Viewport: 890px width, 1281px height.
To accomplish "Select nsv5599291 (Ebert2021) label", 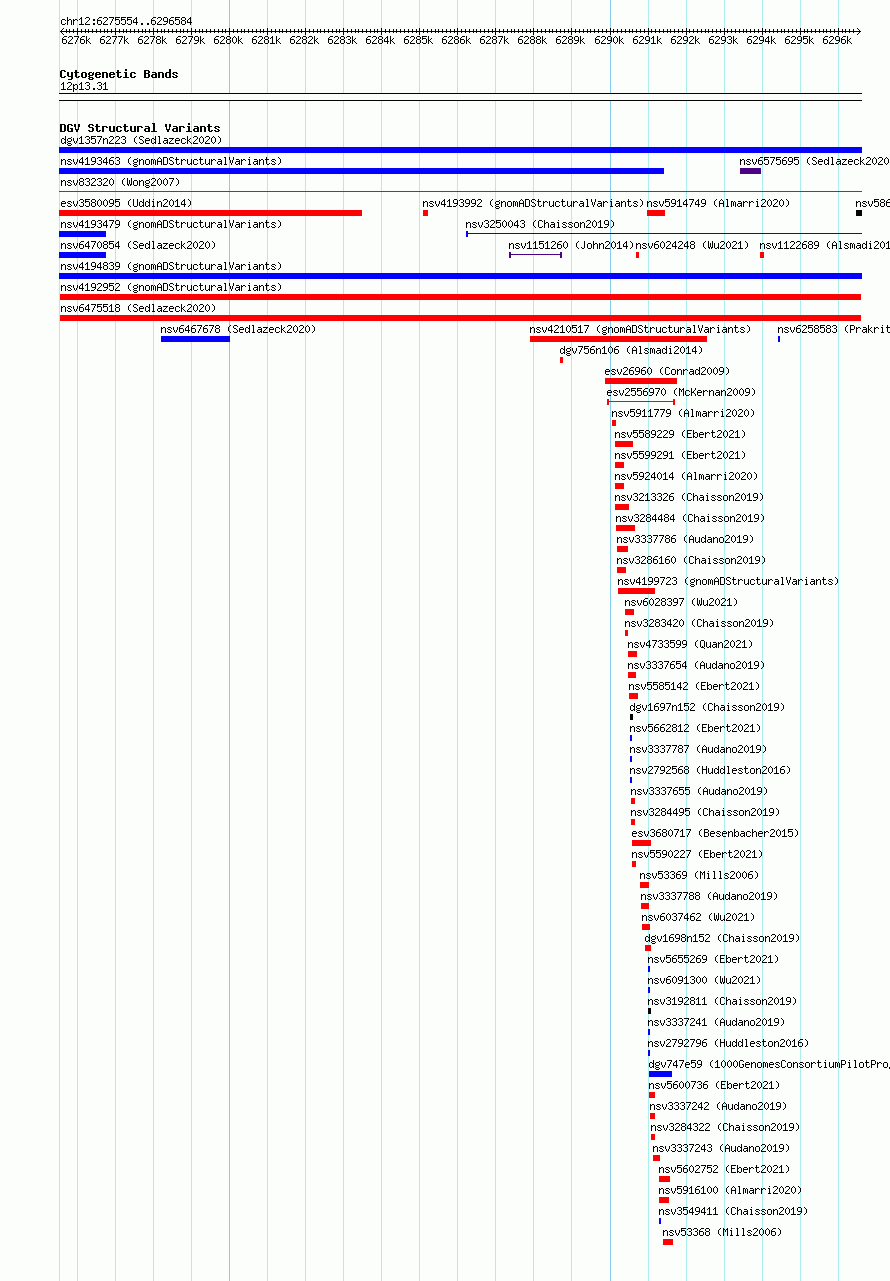I will 680,455.
